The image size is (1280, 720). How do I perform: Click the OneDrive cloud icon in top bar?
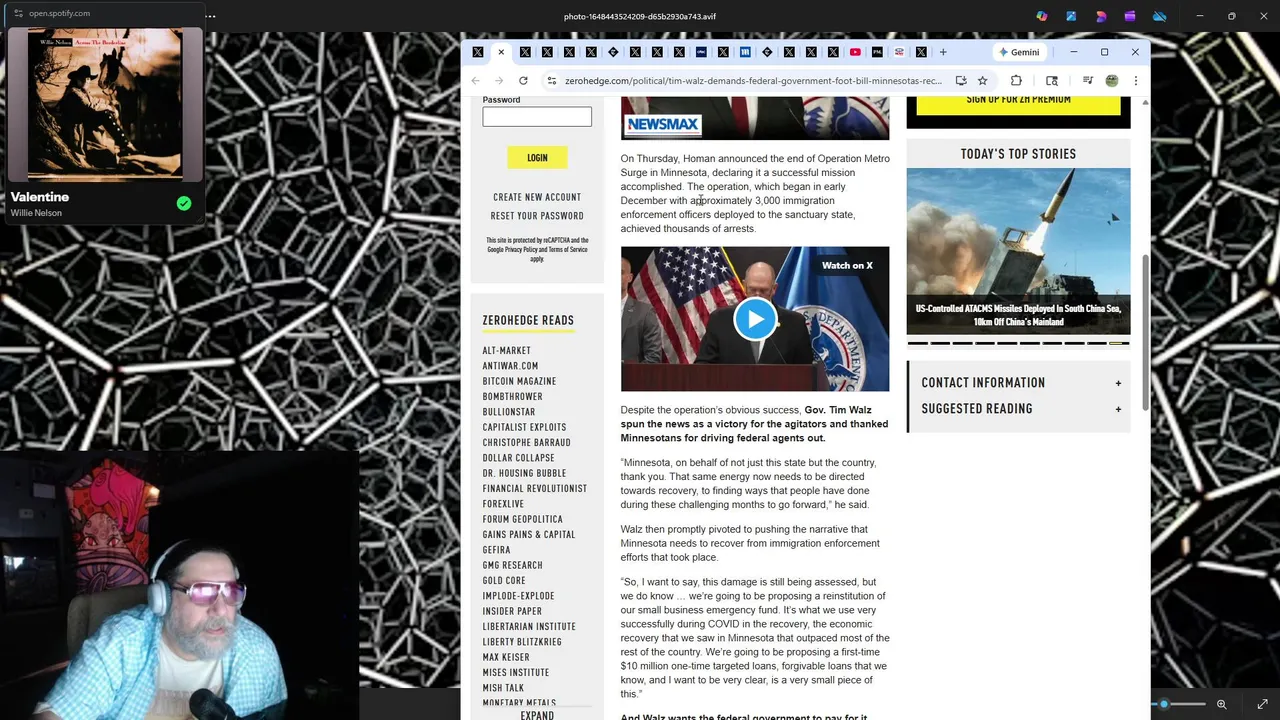[1160, 16]
